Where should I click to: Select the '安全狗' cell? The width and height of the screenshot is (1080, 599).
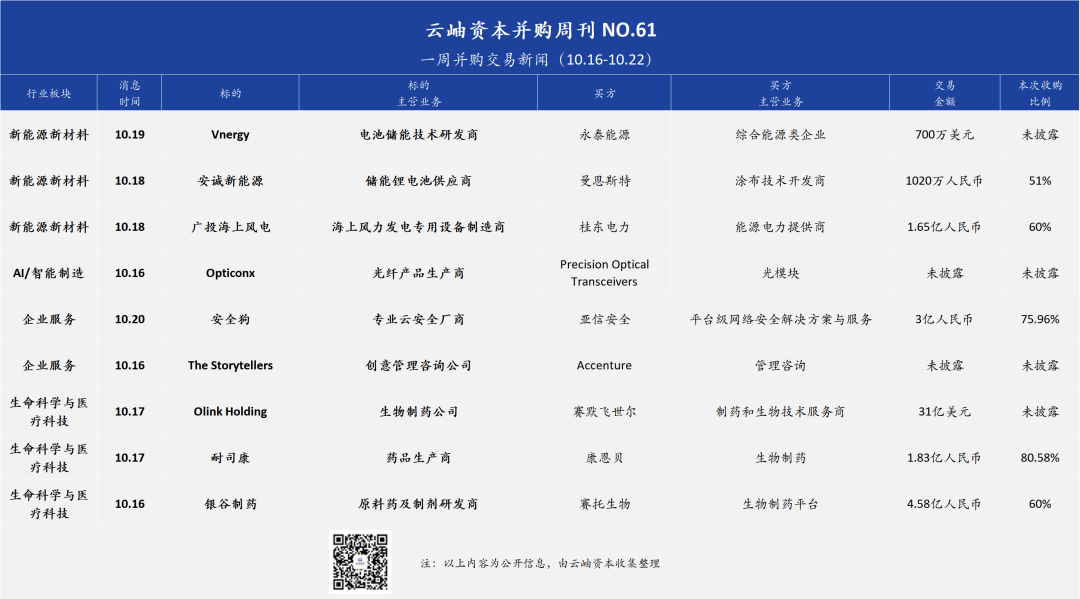point(230,319)
